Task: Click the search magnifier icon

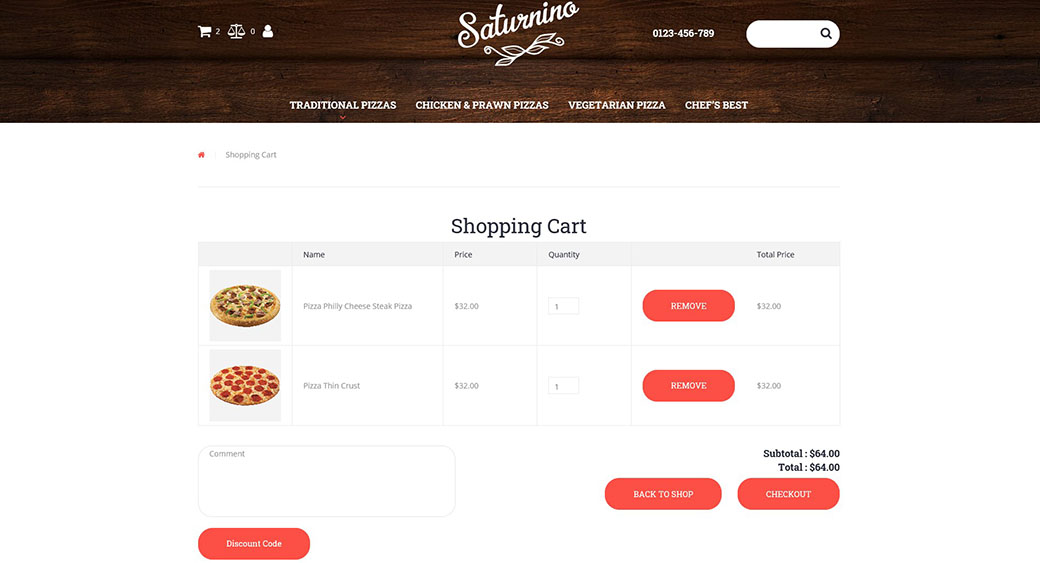Action: pos(826,34)
